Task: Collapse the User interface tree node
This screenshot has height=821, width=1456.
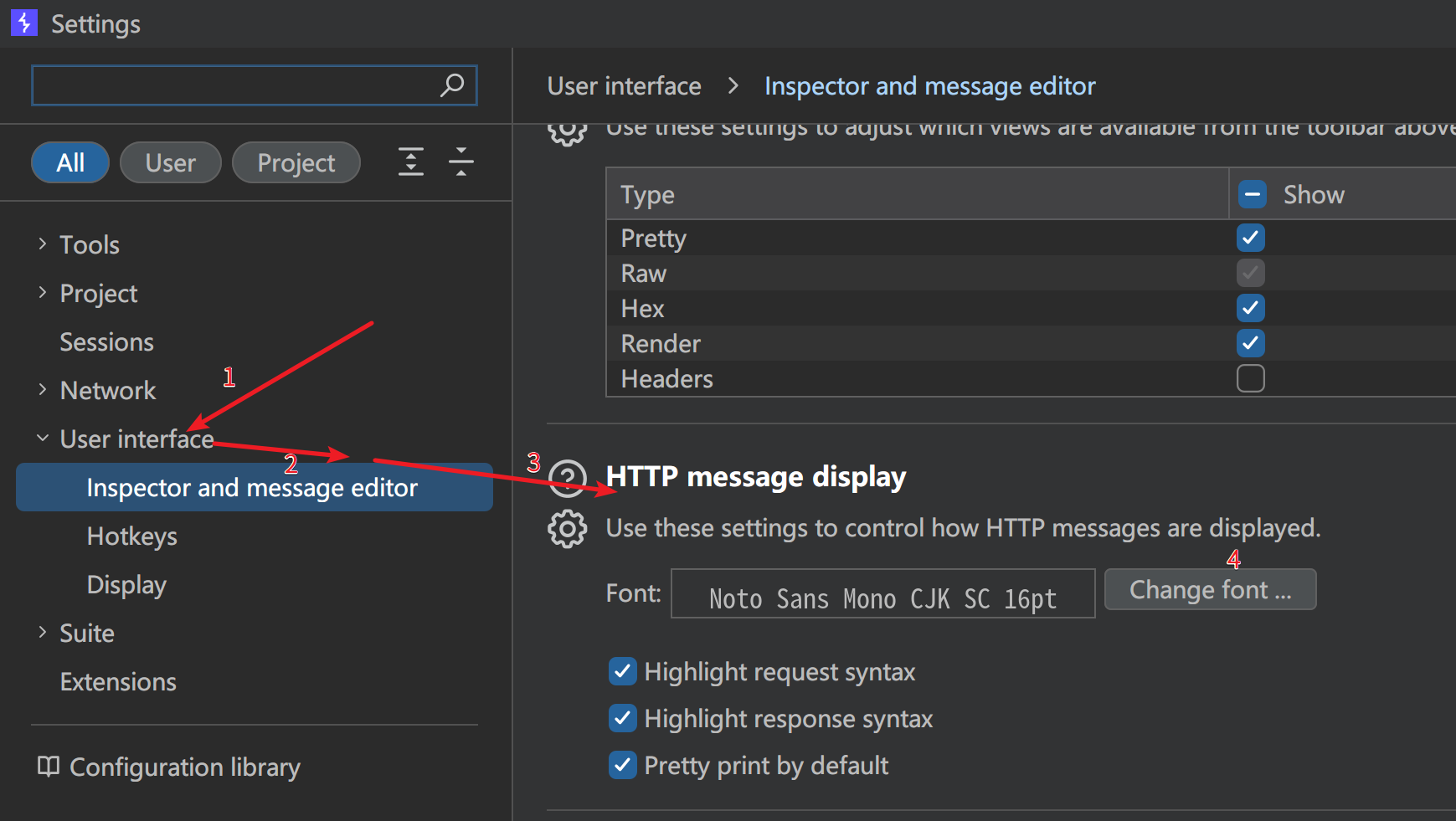Action: pyautogui.click(x=42, y=438)
